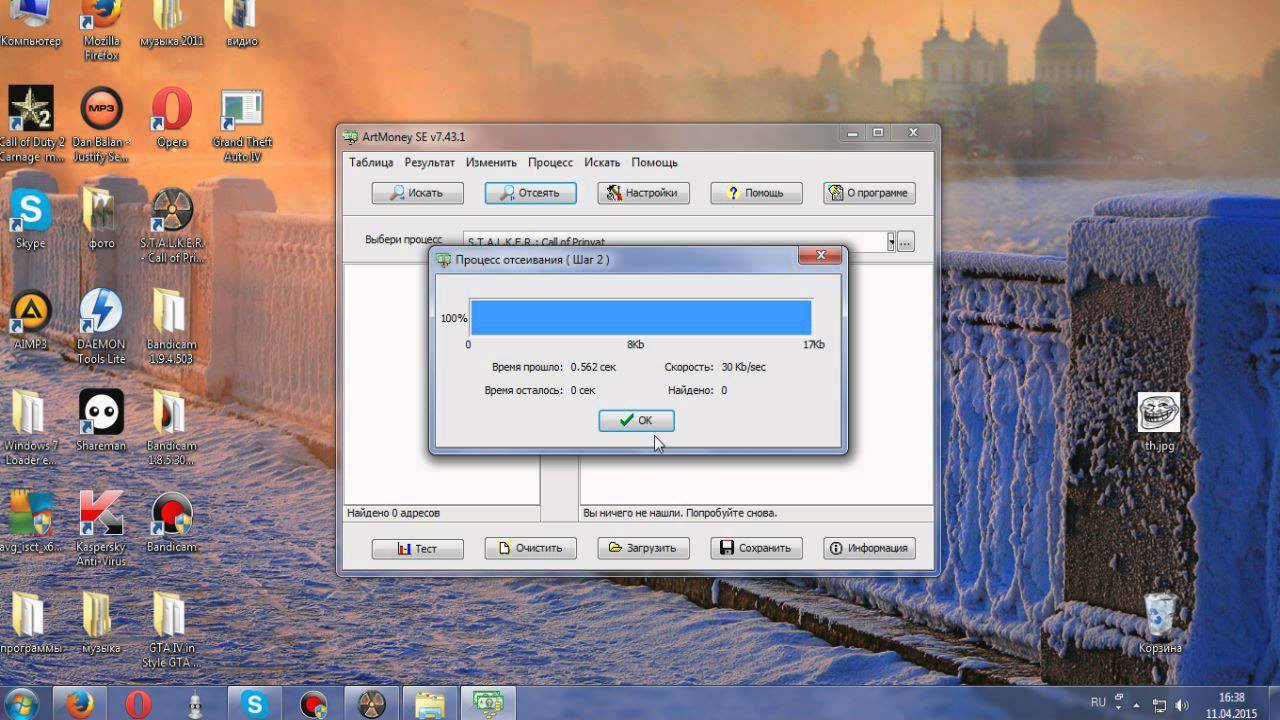Viewport: 1280px width, 720px height.
Task: Select the Dan Balan MP3 file icon
Action: coord(101,124)
